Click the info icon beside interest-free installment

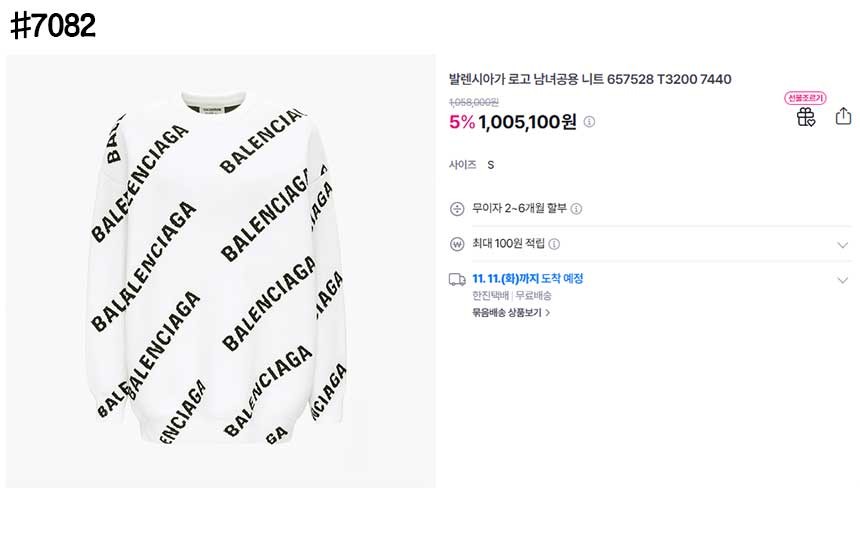(x=577, y=209)
